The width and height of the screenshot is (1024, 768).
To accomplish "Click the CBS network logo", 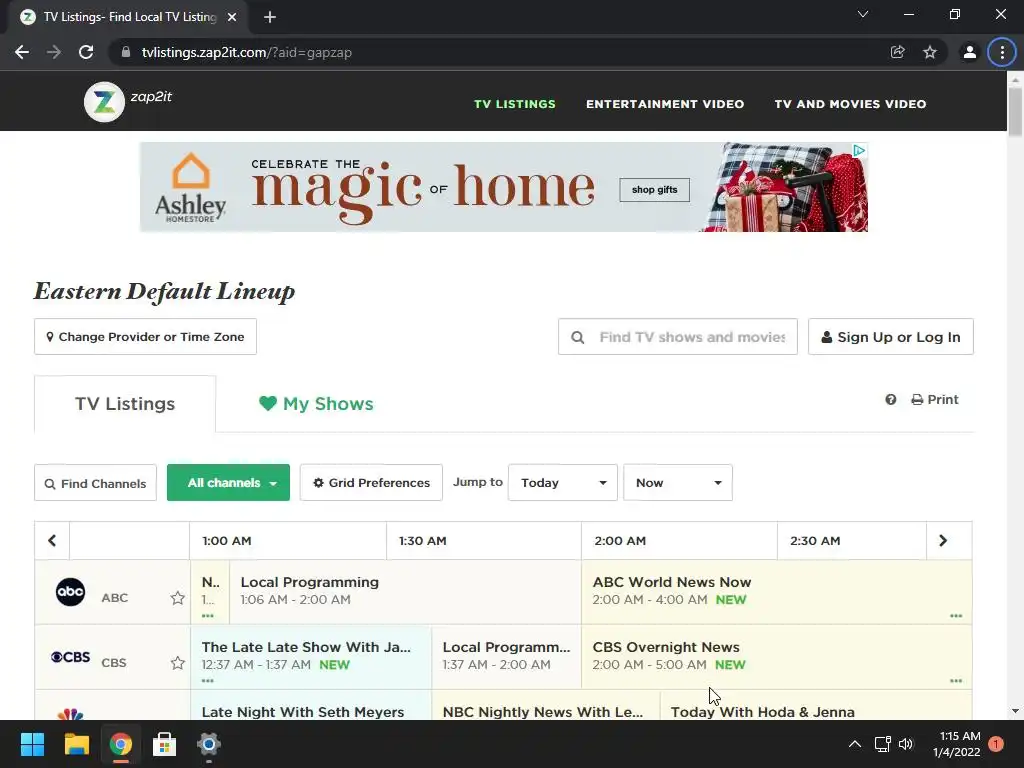I will pos(71,657).
